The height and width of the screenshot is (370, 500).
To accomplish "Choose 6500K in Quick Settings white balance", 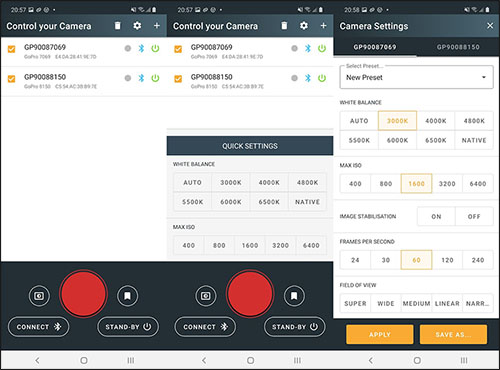I will tap(269, 202).
